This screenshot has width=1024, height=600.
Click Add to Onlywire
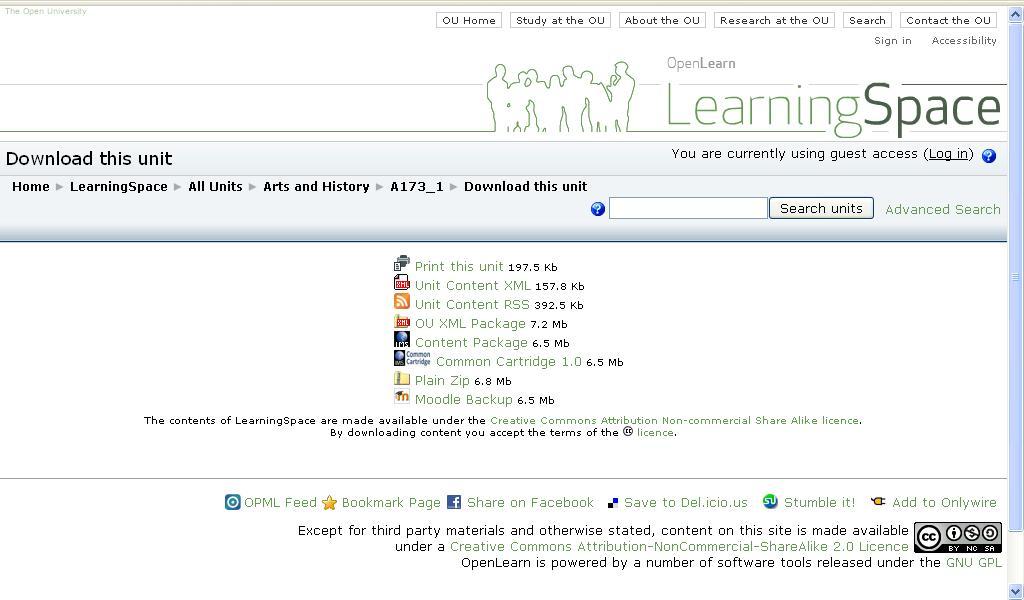[944, 502]
